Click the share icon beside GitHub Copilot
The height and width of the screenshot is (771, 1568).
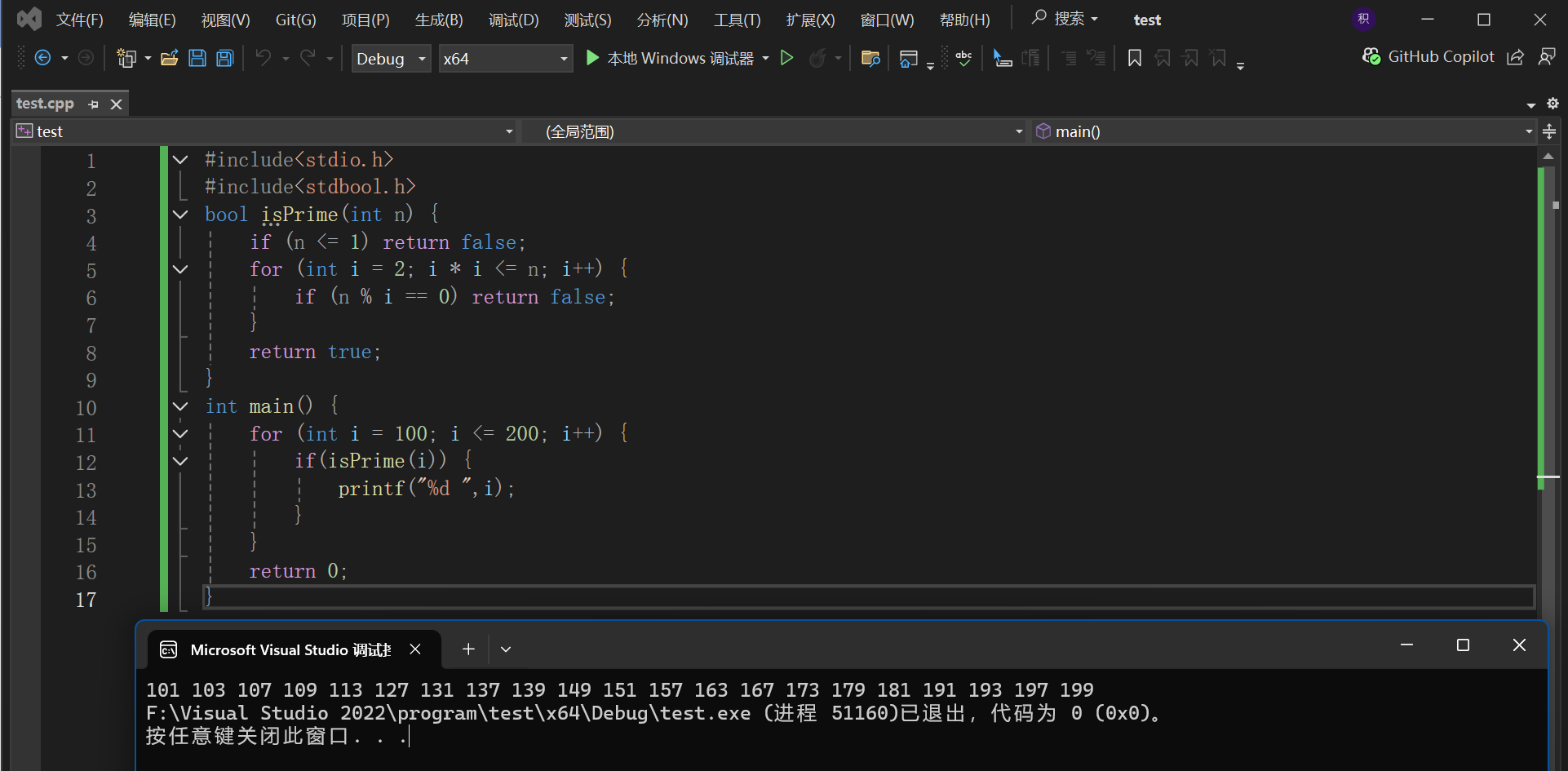[1516, 57]
